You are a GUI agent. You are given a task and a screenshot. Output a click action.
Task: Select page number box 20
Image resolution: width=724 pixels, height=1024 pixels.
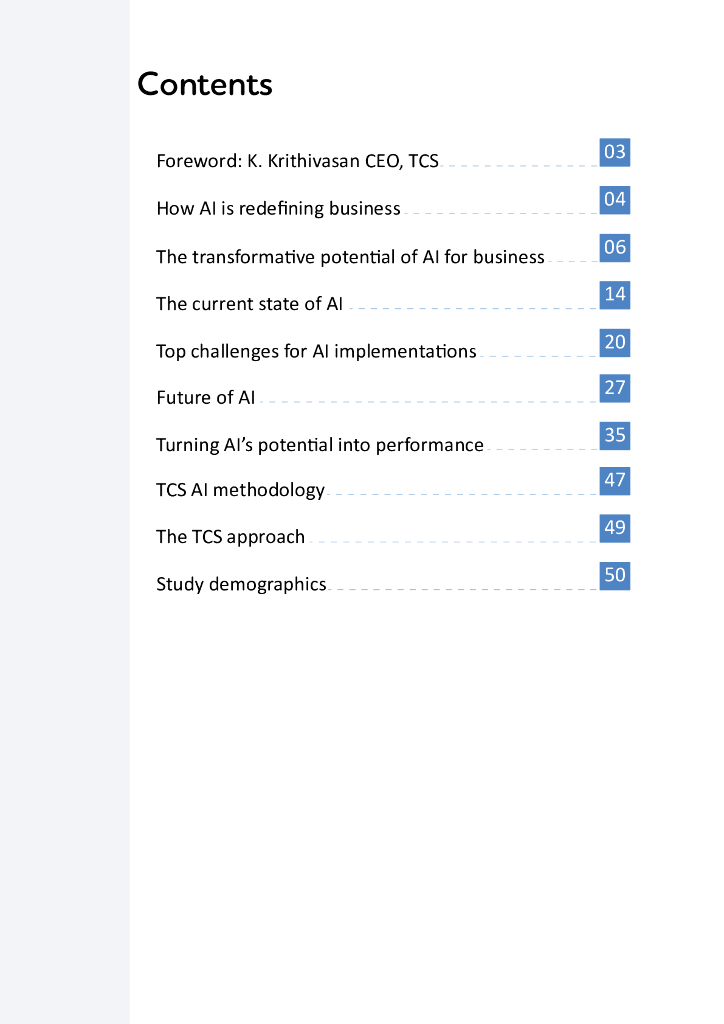click(x=615, y=342)
